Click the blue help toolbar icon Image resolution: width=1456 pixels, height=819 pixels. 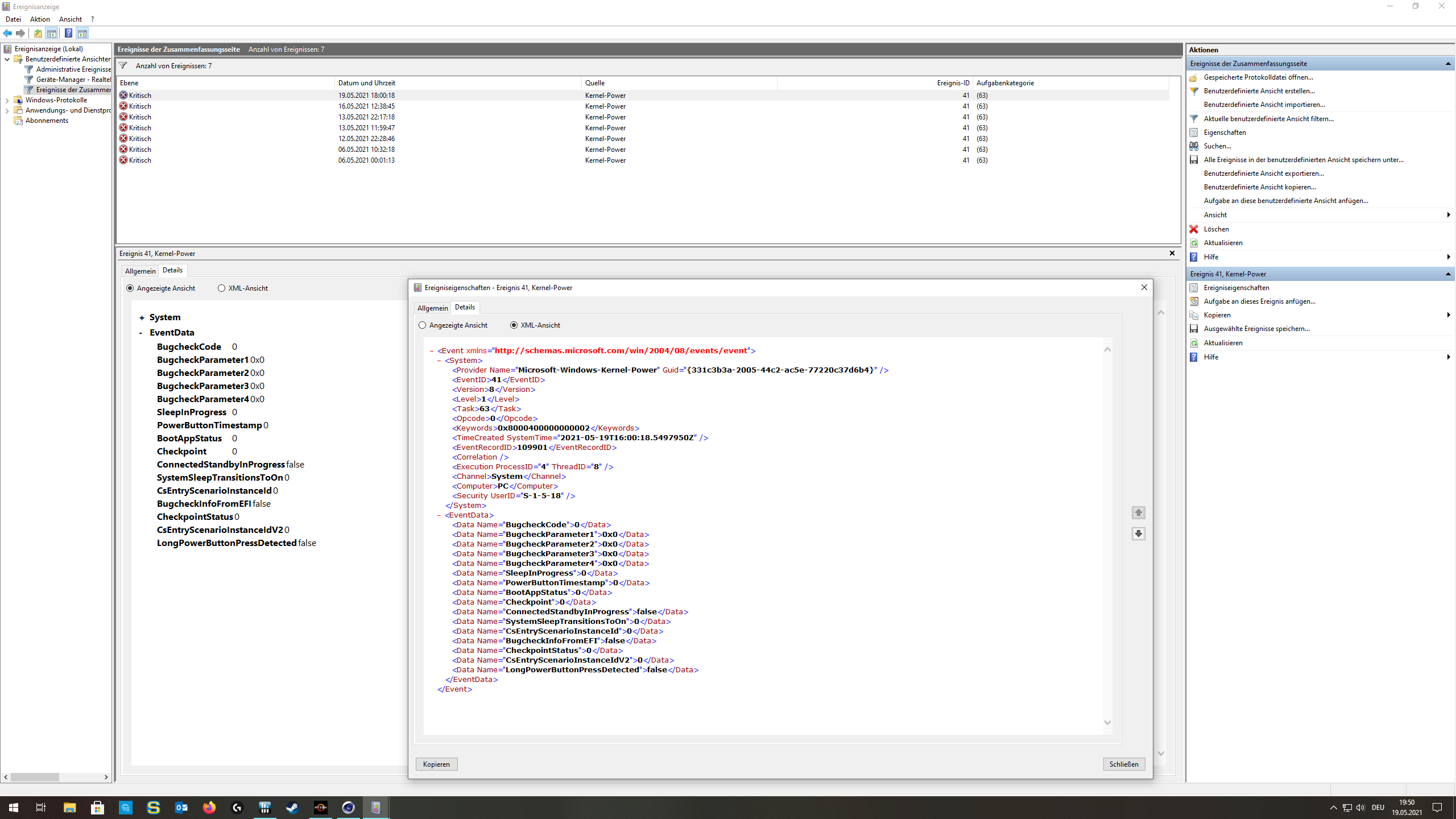click(68, 33)
